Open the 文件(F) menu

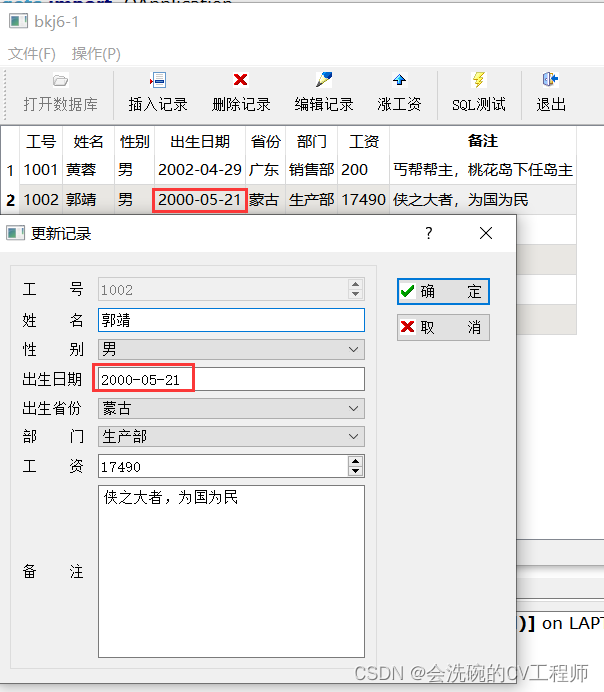[x=32, y=54]
